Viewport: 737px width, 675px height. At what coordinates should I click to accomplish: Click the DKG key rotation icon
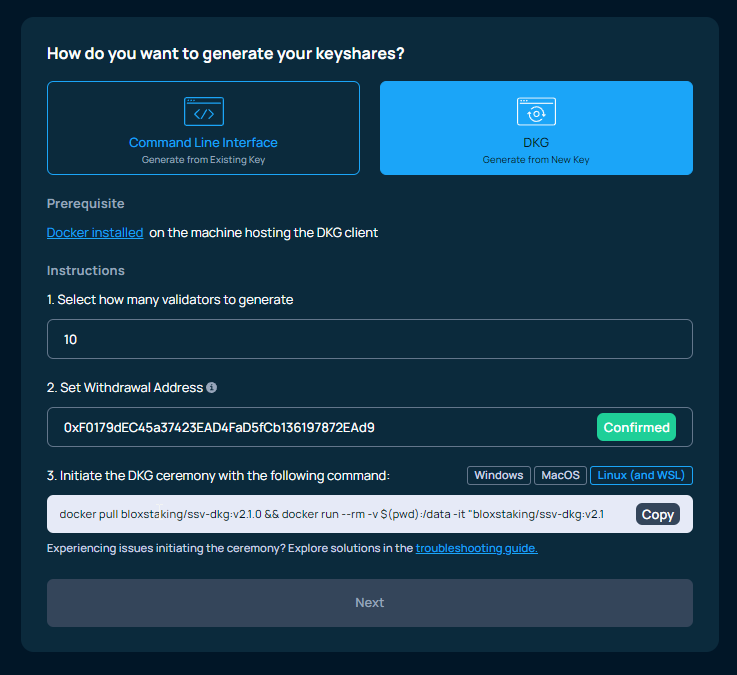pyautogui.click(x=536, y=111)
